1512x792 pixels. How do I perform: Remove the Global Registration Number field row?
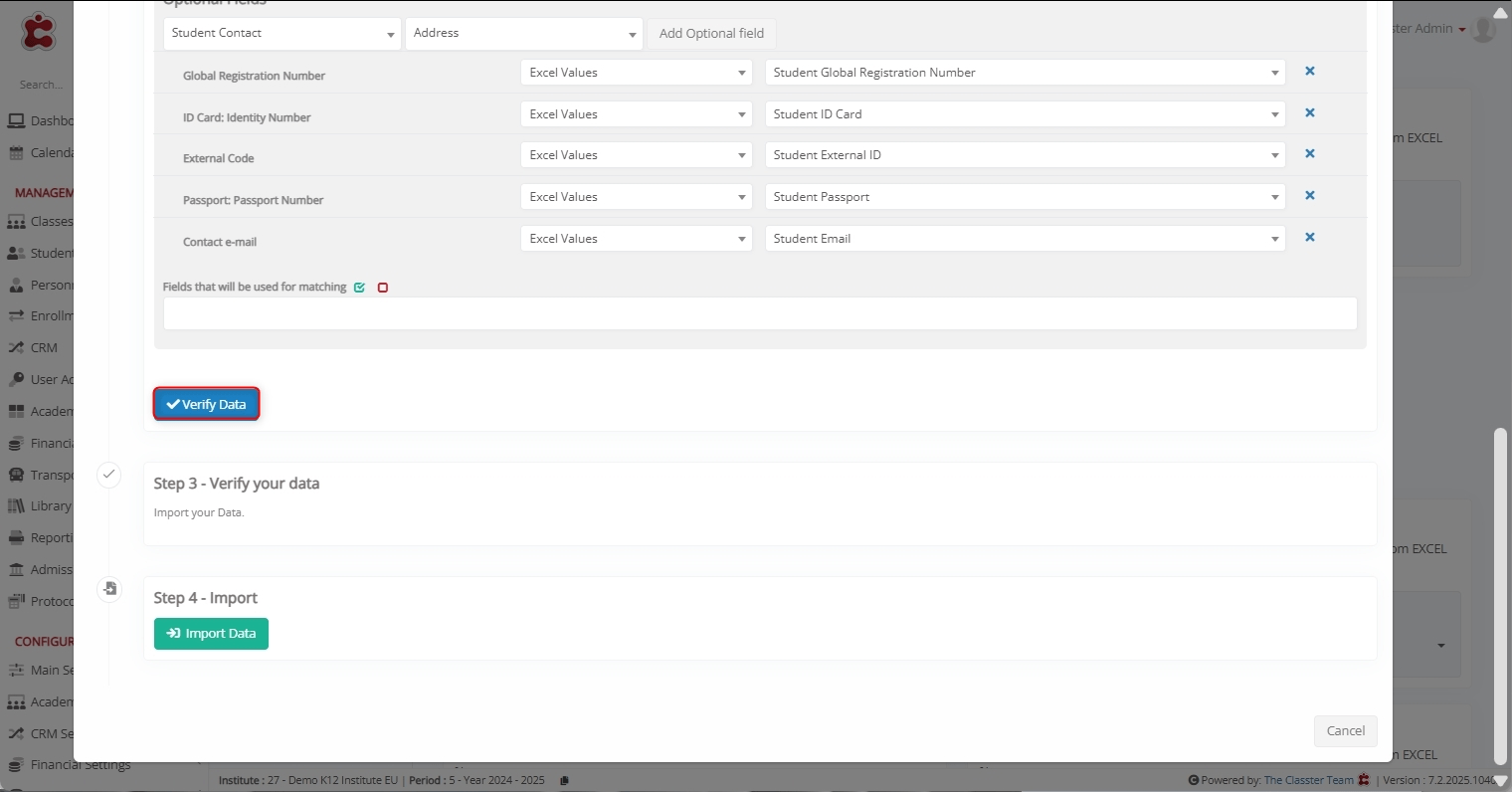(x=1309, y=72)
